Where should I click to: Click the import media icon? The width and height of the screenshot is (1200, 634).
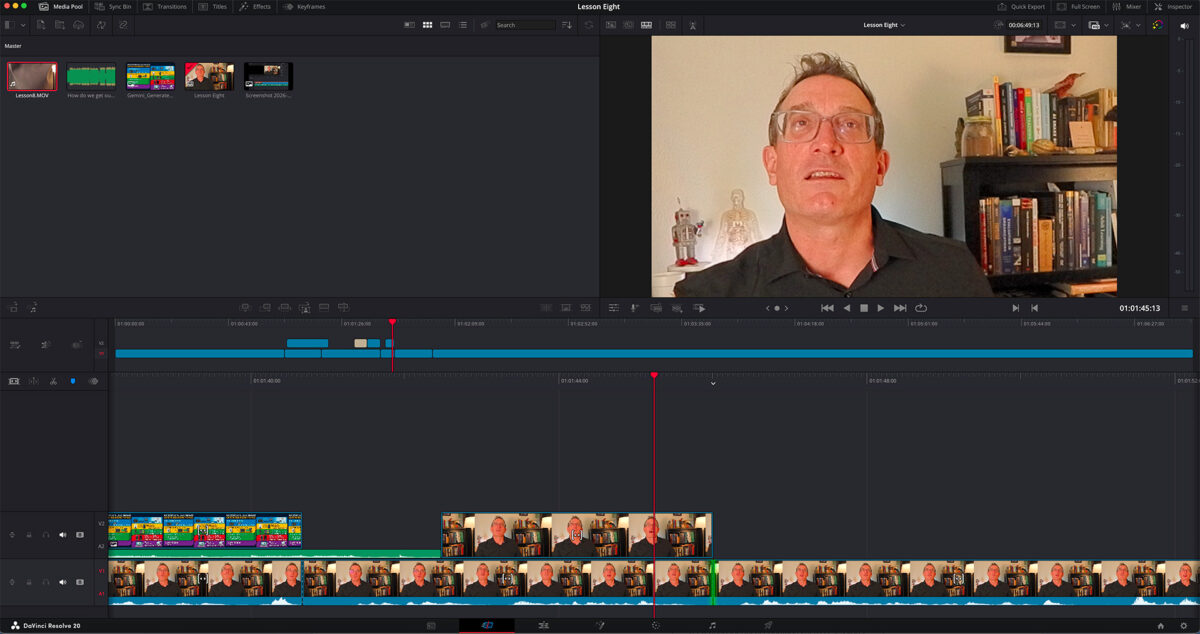(x=42, y=25)
